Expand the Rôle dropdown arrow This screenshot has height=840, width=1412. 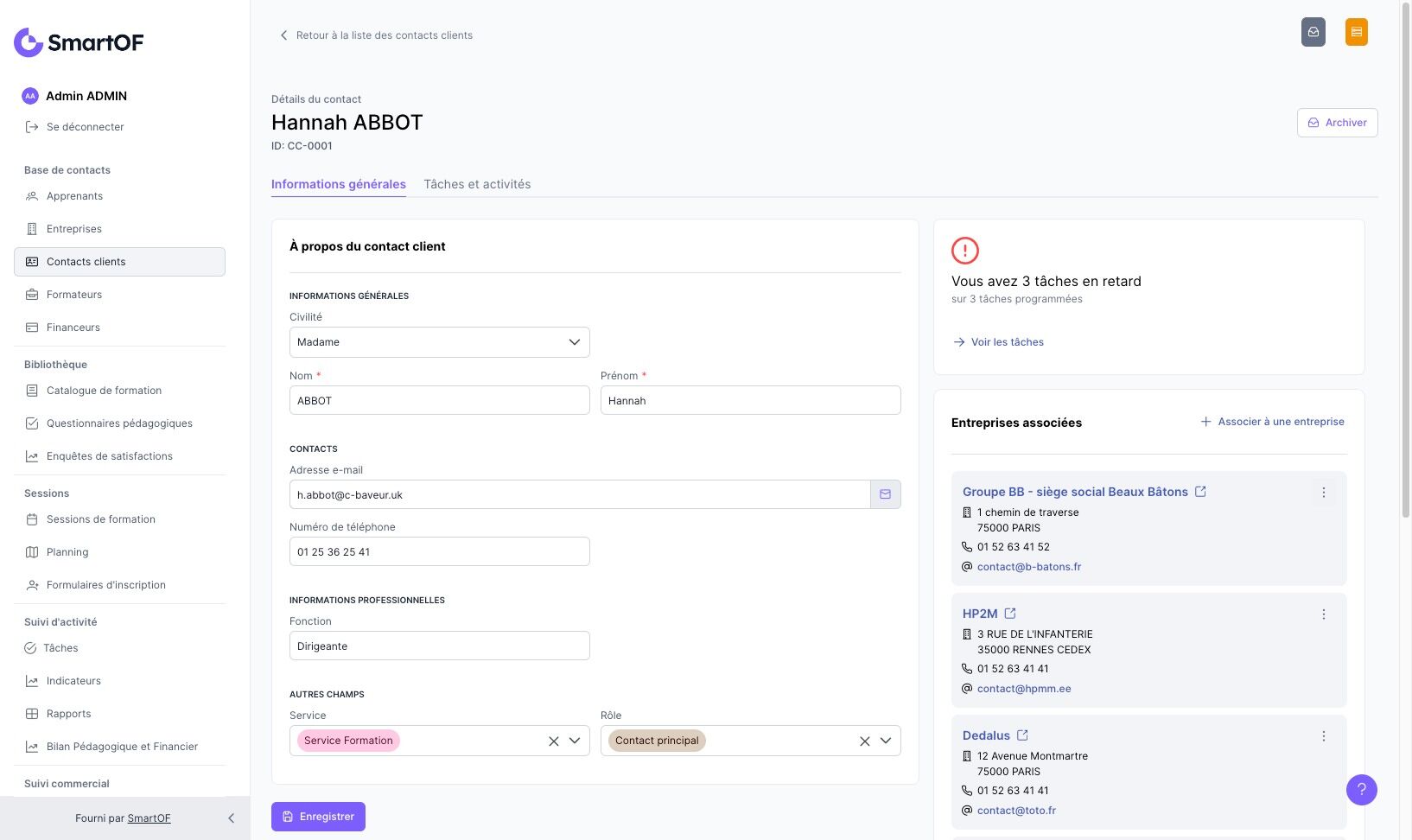(x=886, y=741)
